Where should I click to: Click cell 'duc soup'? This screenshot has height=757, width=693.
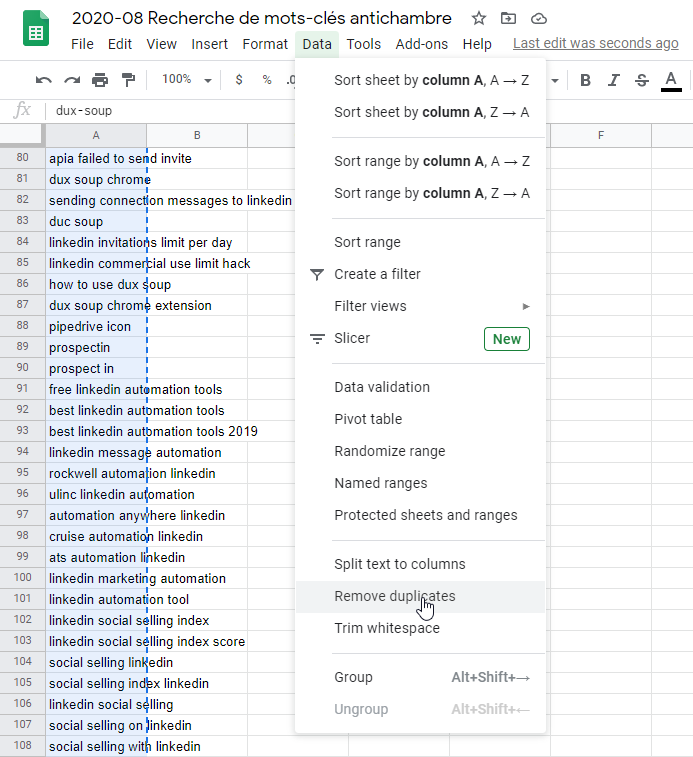coord(96,222)
